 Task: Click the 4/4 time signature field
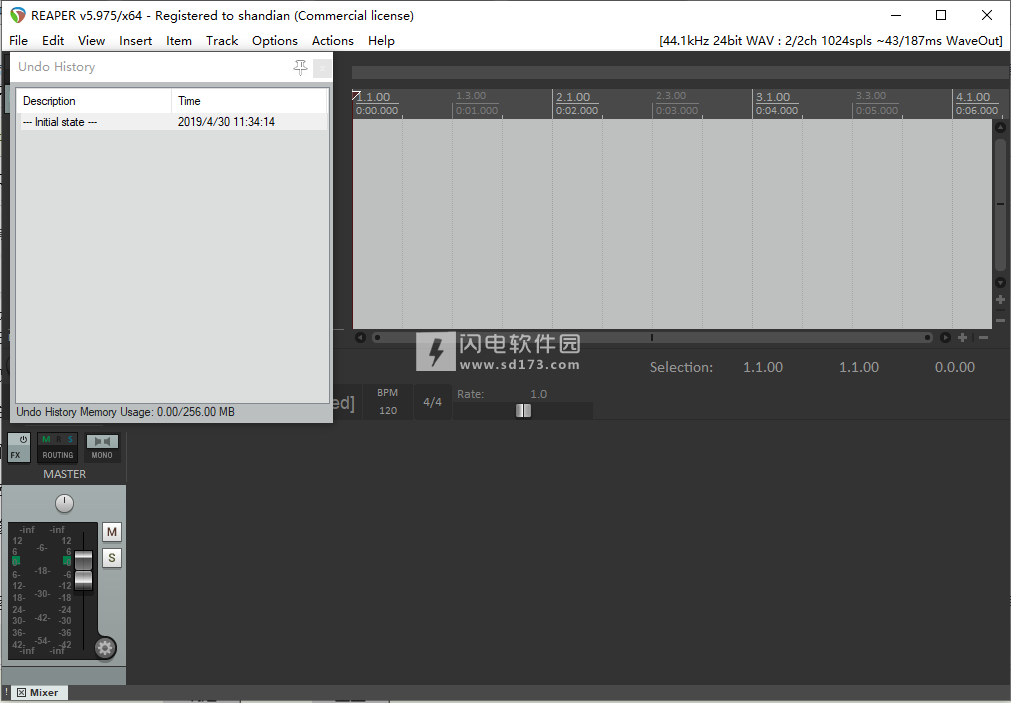click(432, 402)
